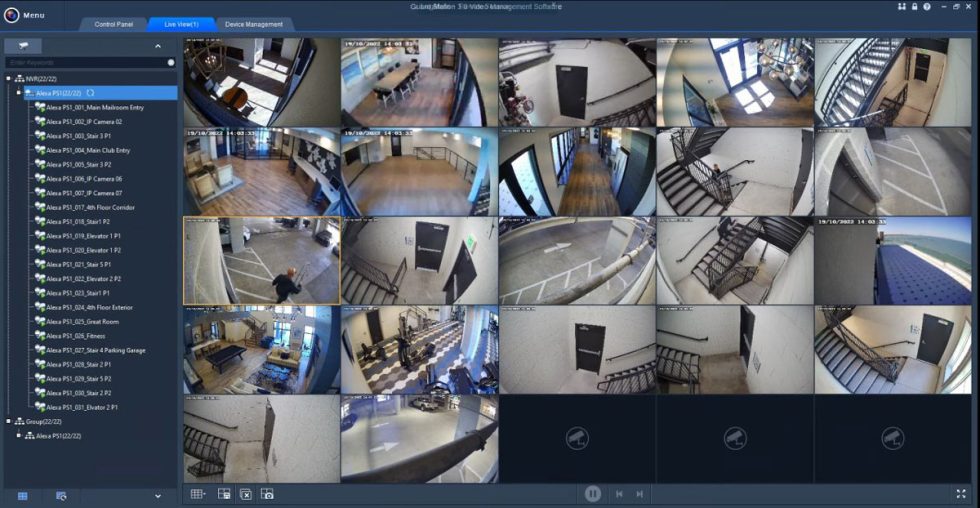Select camera Alexa PS1_017_4th Floor Corridor
This screenshot has width=980, height=508.
pos(91,207)
